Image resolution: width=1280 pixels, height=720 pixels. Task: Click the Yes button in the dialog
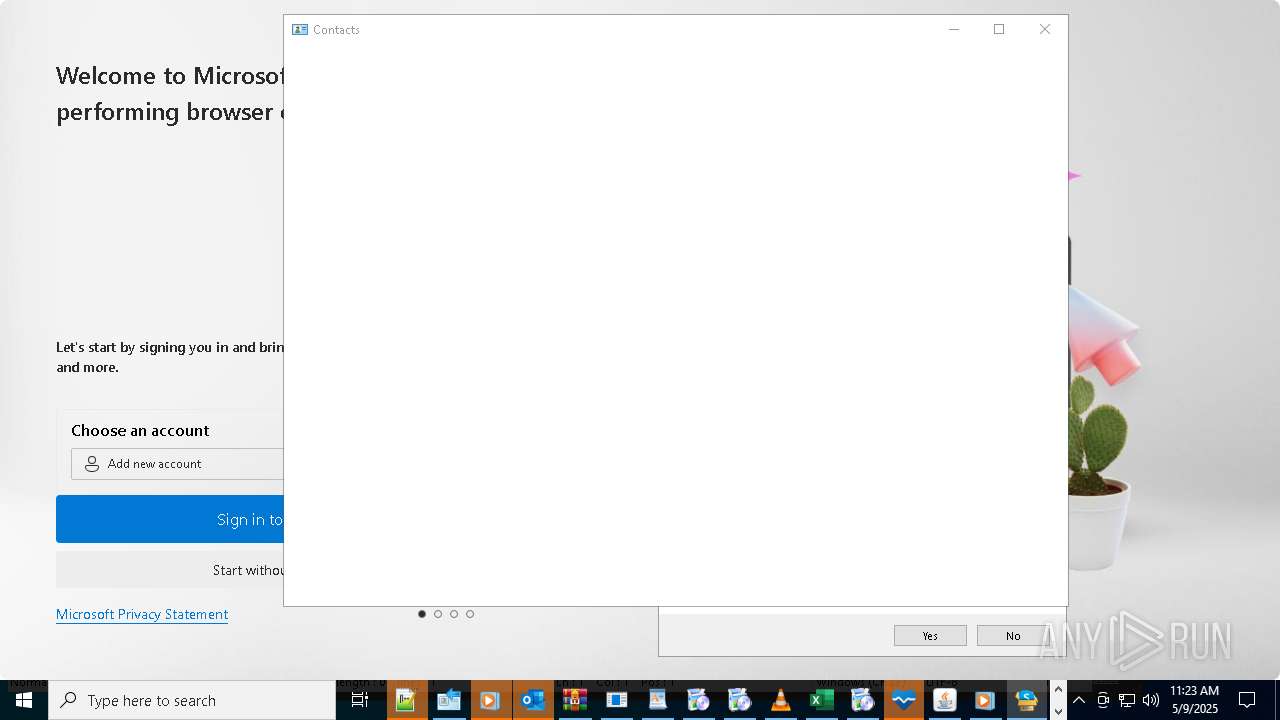click(930, 636)
